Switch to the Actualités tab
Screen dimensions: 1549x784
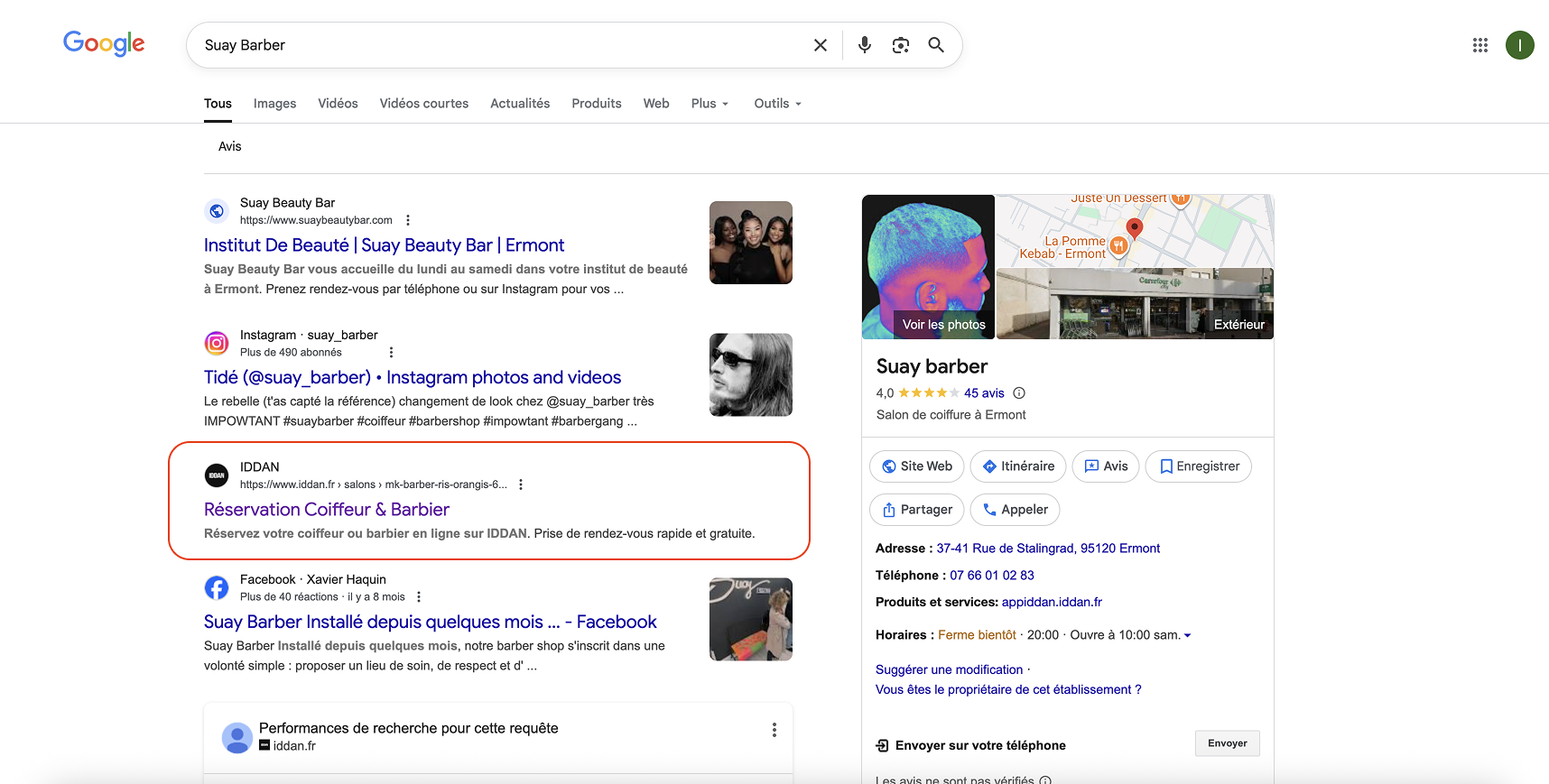(520, 104)
